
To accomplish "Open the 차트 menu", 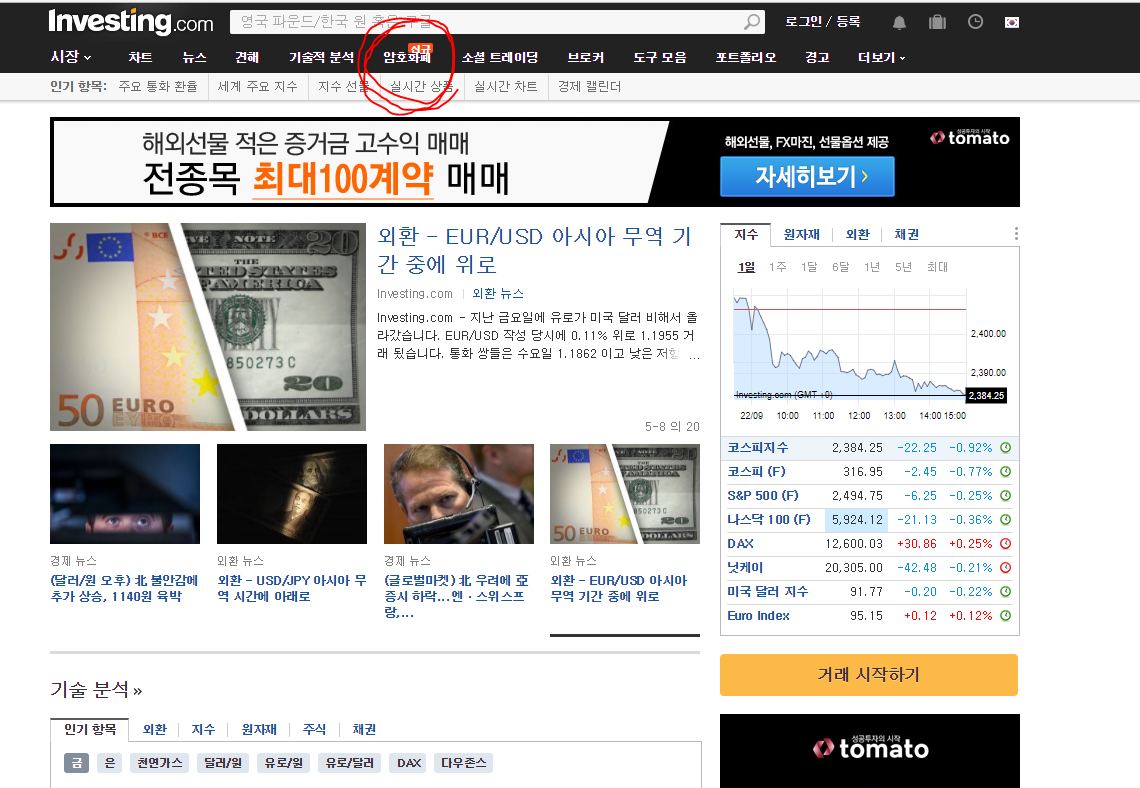I will pyautogui.click(x=140, y=57).
